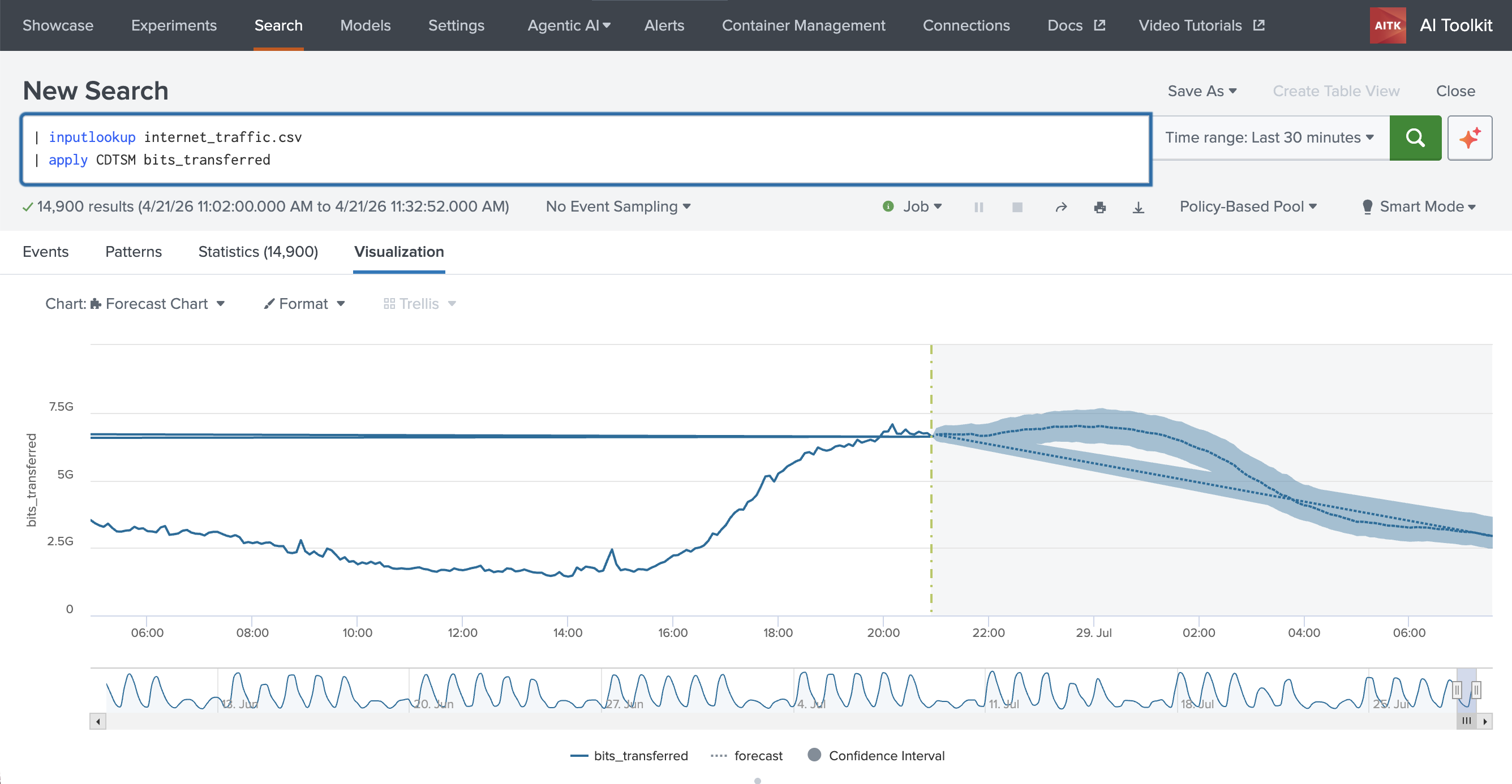Screen dimensions: 1512x784
Task: Open the Smart Mode dropdown
Action: coord(1419,206)
